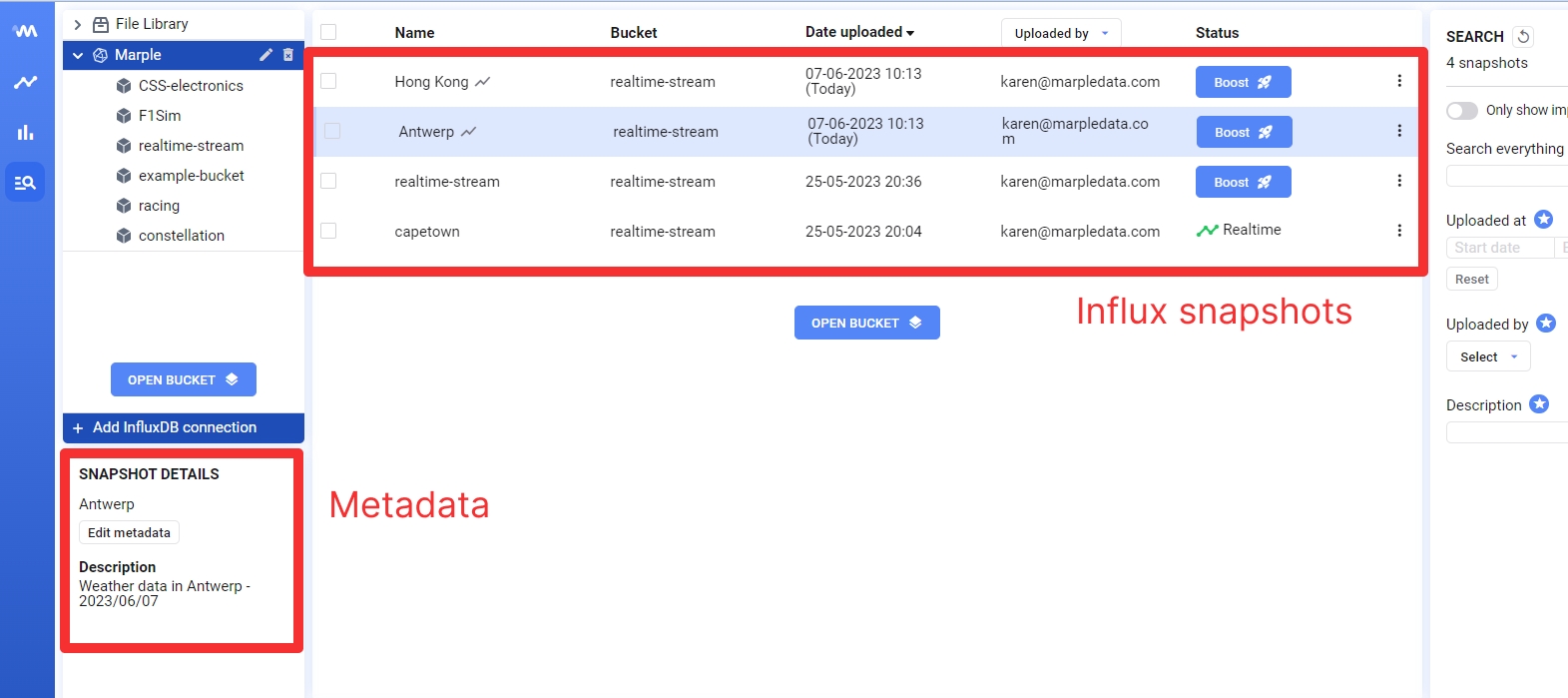The width and height of the screenshot is (1568, 698).
Task: Click Add InfluxDB connection
Action: [175, 427]
